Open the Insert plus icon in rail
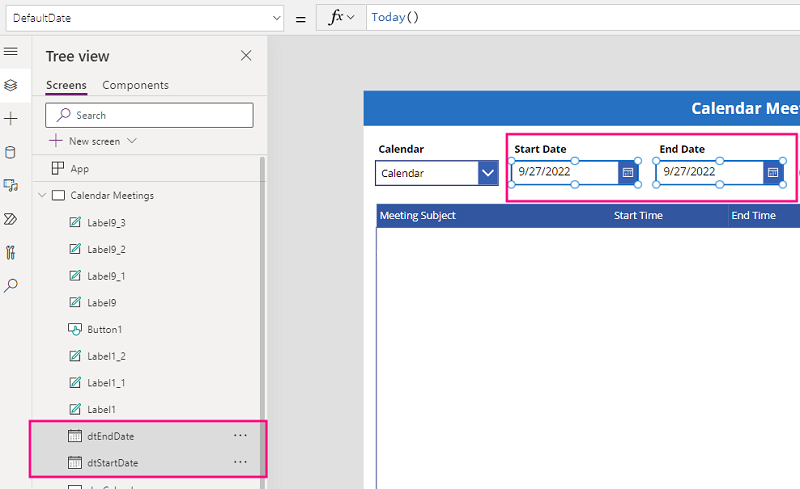The image size is (800, 489). click(x=11, y=119)
